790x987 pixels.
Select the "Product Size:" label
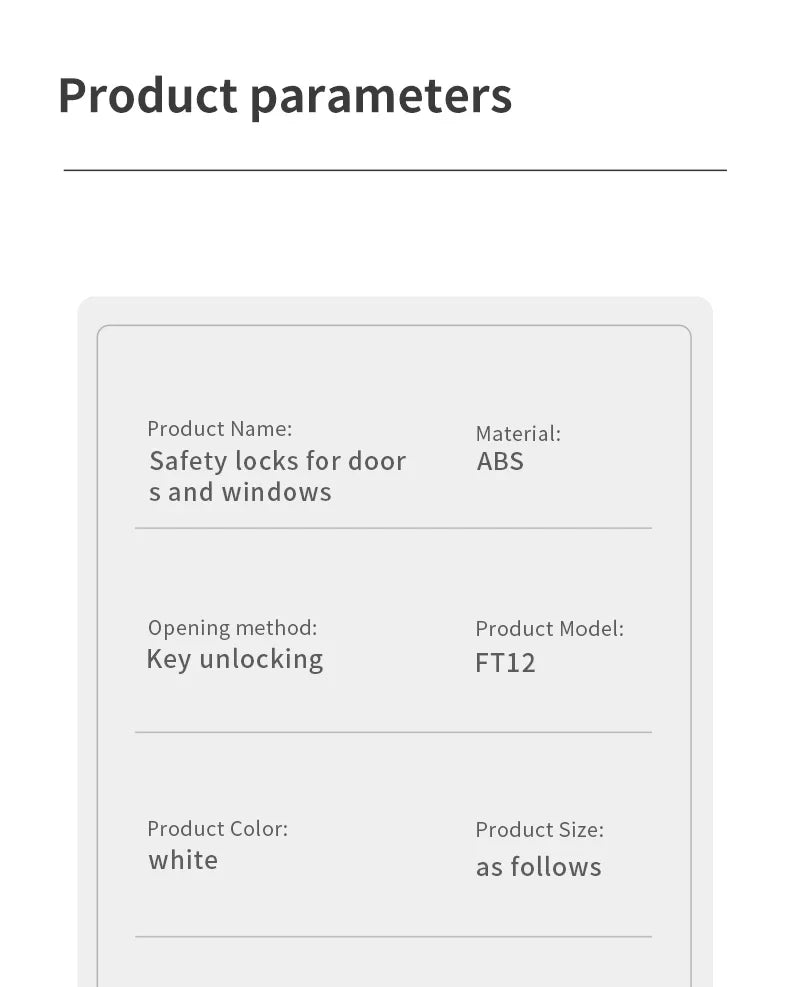pyautogui.click(x=539, y=830)
